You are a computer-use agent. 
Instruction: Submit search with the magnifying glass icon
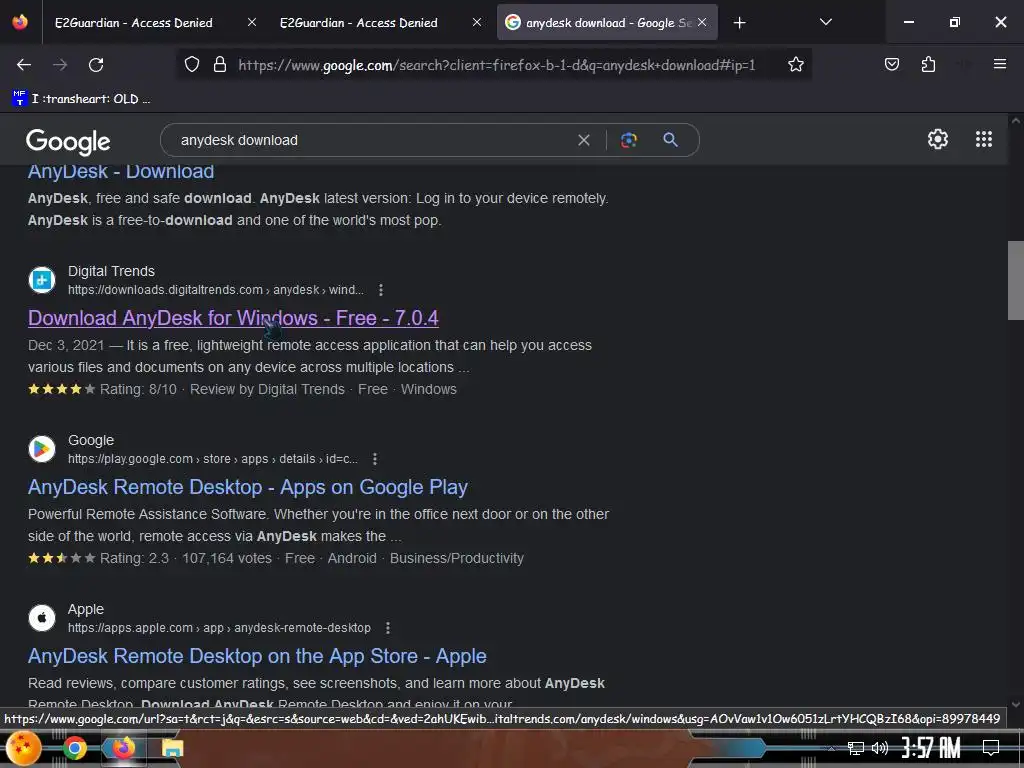(x=670, y=139)
